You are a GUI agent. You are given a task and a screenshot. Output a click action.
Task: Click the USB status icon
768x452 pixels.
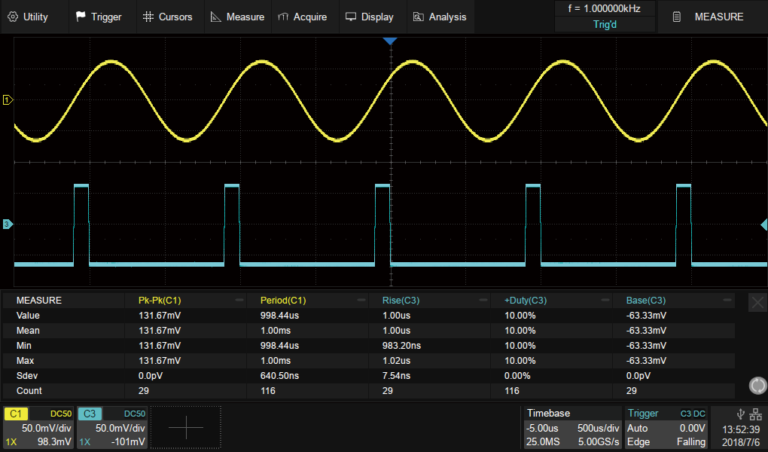click(738, 415)
